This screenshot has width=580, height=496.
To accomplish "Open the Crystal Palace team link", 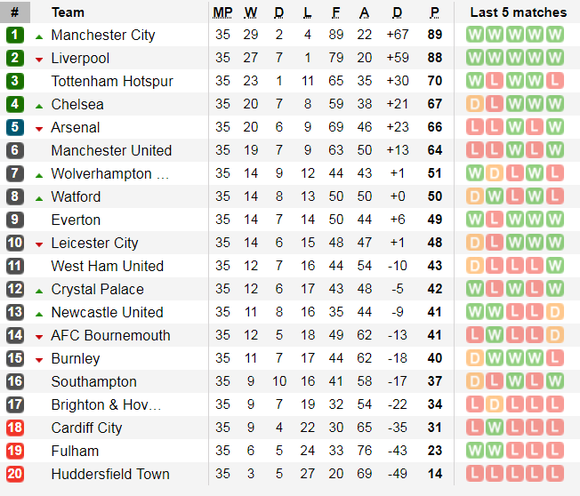I will click(97, 289).
